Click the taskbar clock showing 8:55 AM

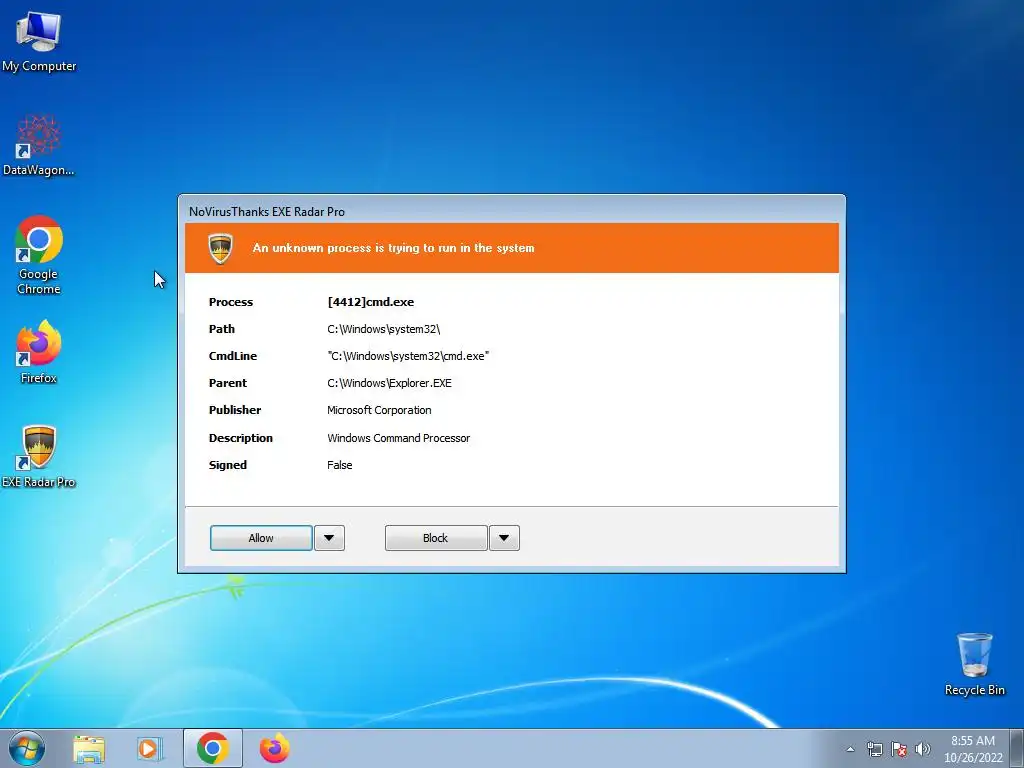click(x=973, y=748)
